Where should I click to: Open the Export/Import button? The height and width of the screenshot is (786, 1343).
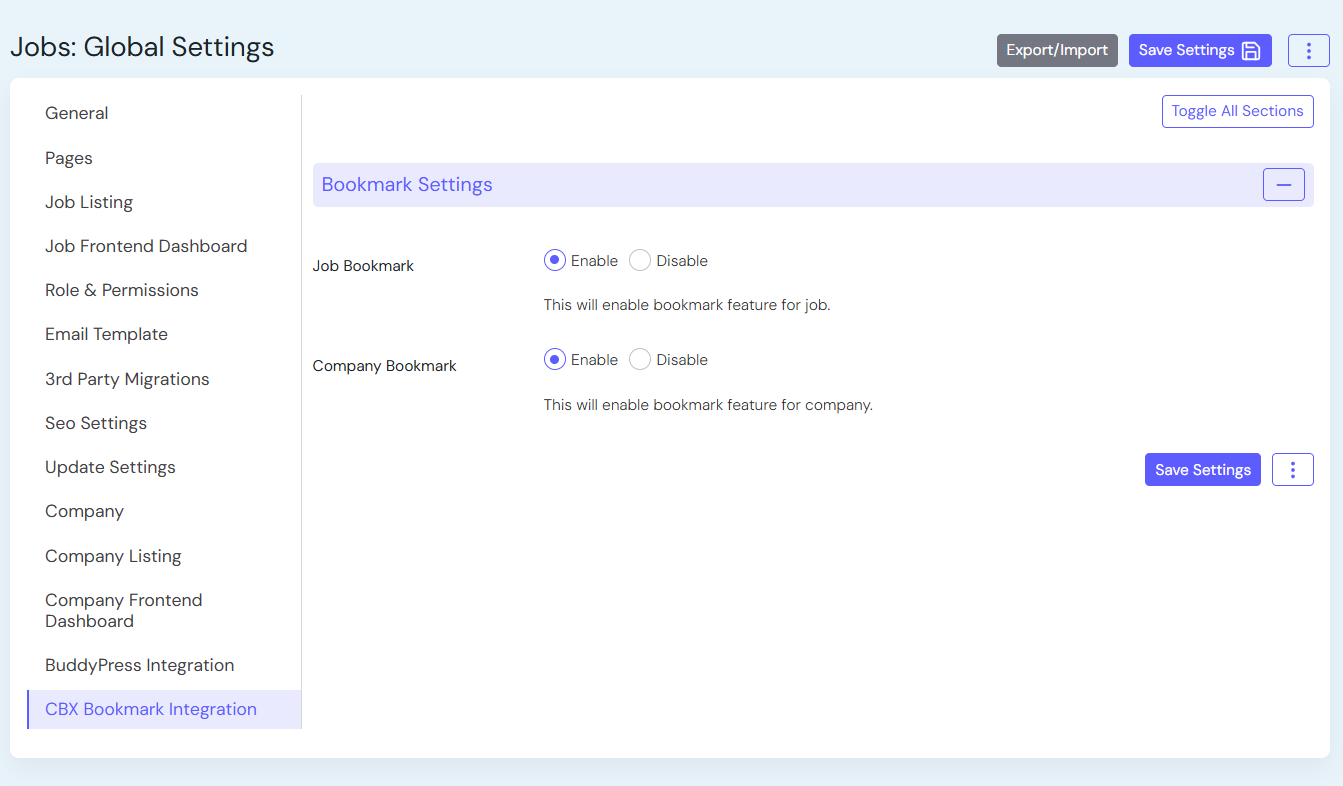1057,51
